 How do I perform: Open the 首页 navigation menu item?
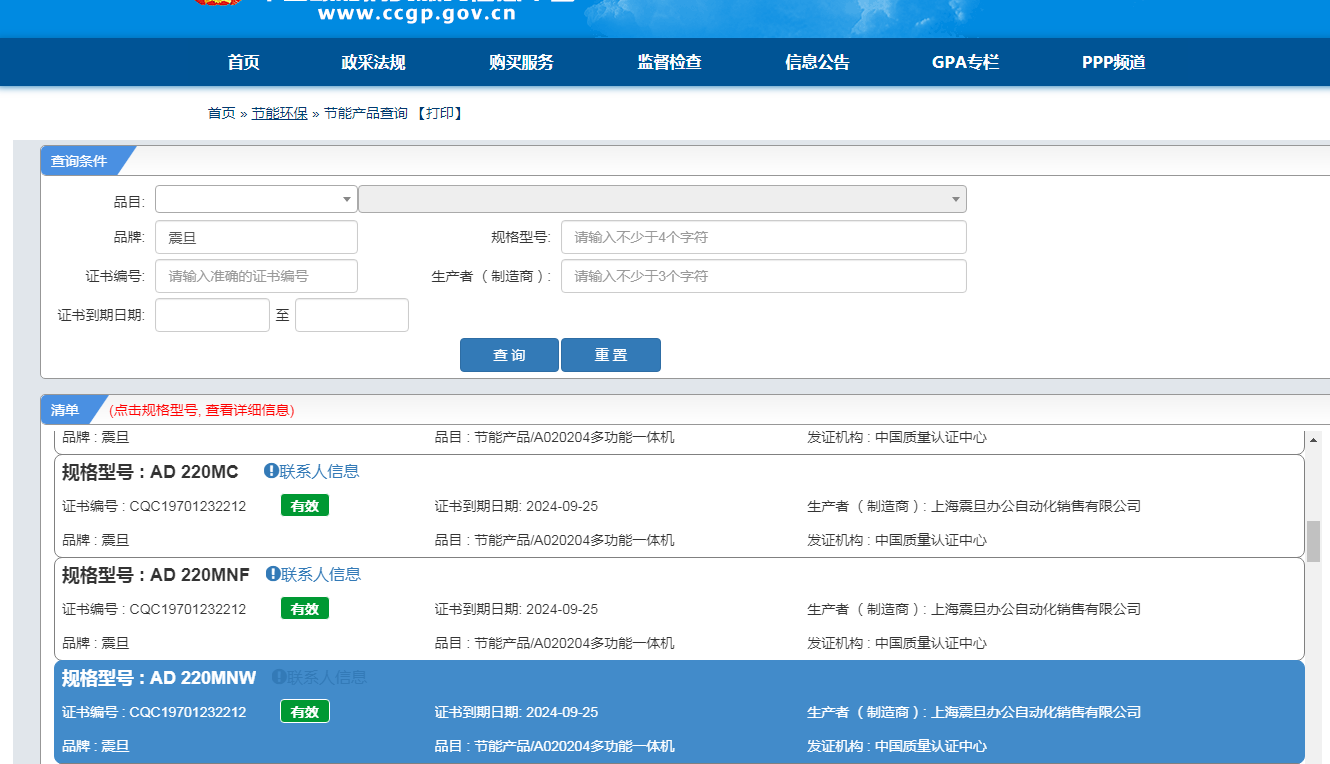243,62
